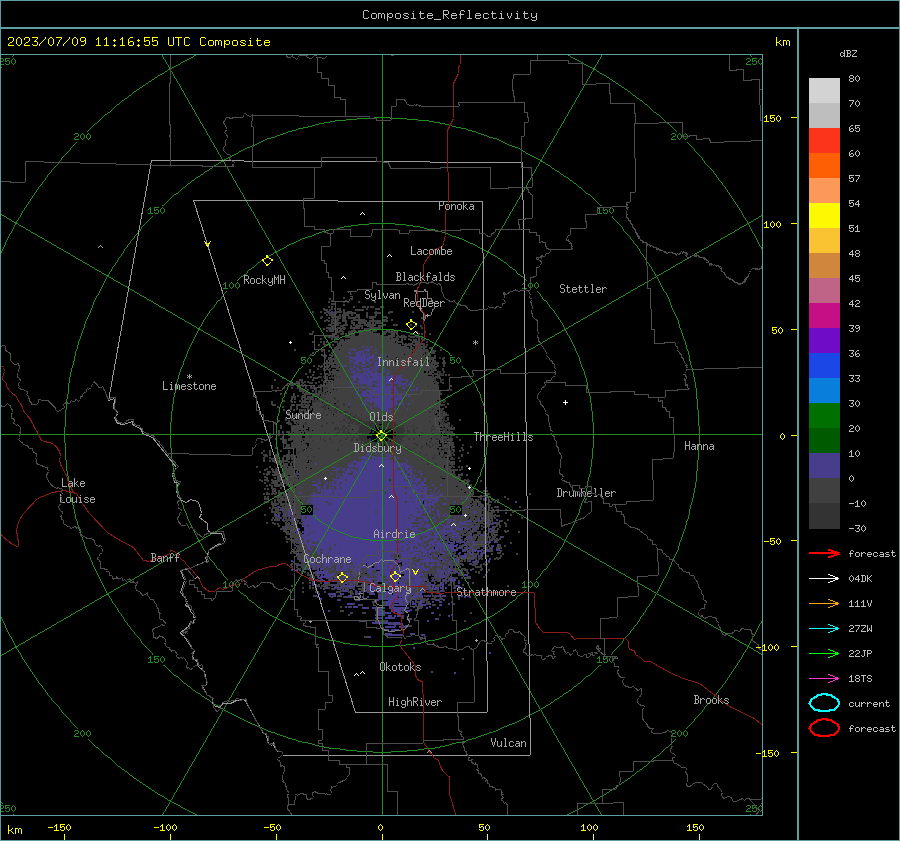Select the green 20-30 dBZ swatch
This screenshot has height=841, width=900.
[x=824, y=416]
